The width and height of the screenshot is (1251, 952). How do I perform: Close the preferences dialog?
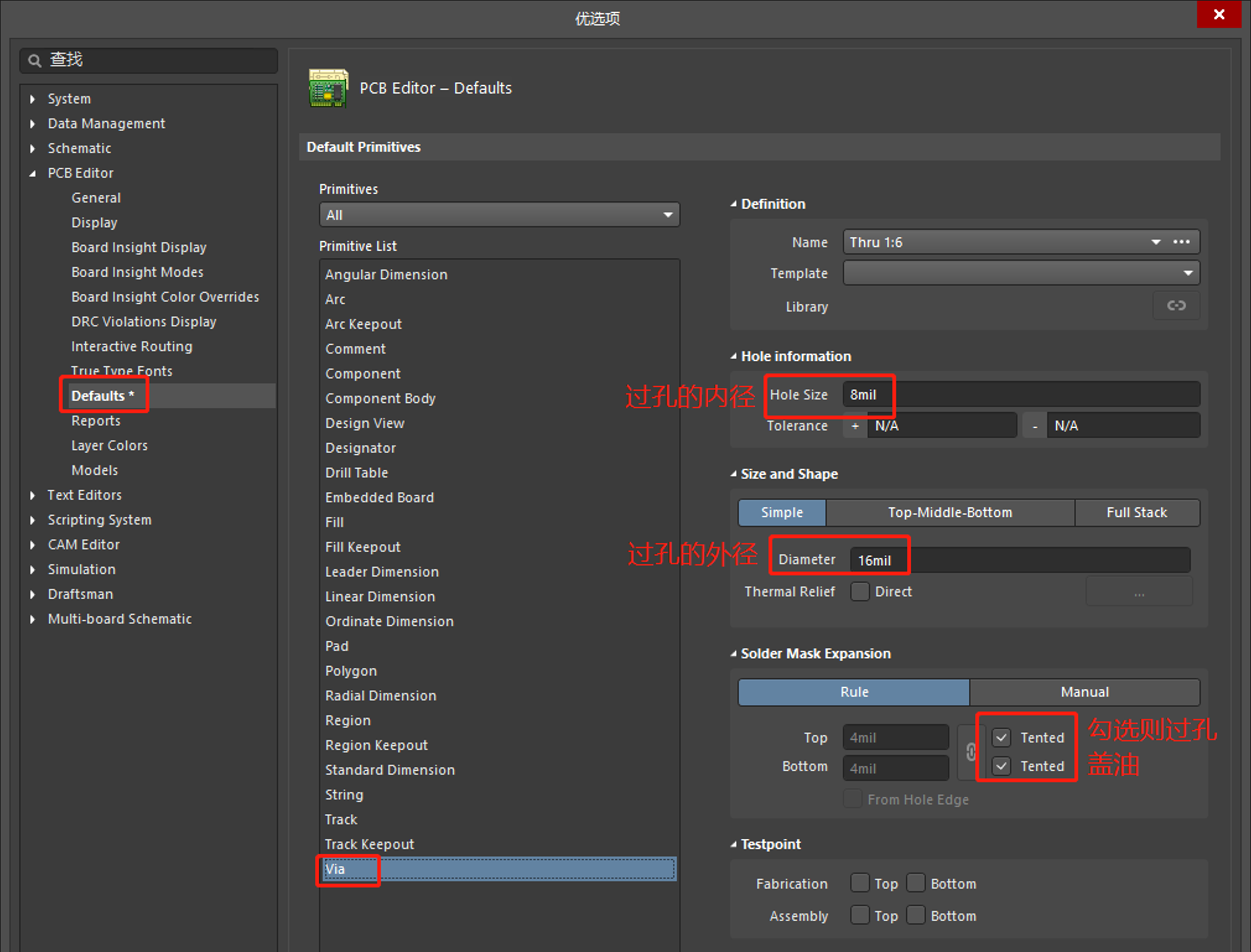1219,14
